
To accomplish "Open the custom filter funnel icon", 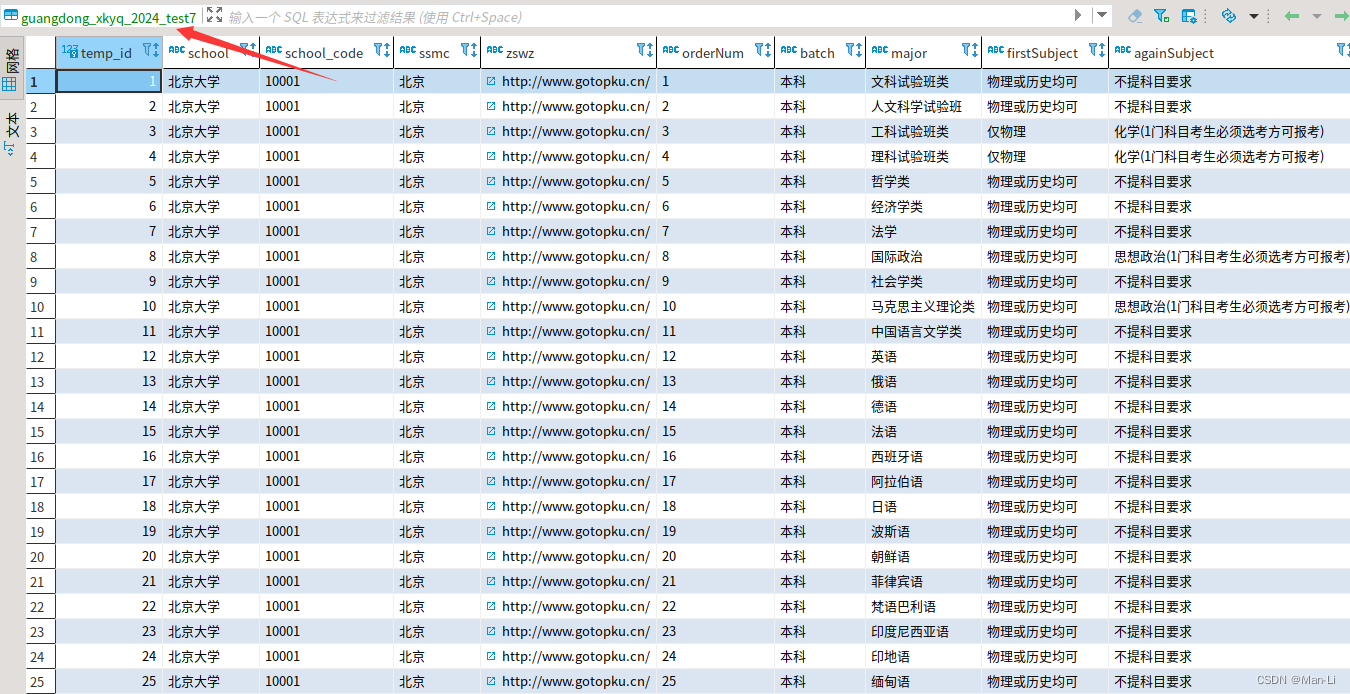I will coord(1161,16).
